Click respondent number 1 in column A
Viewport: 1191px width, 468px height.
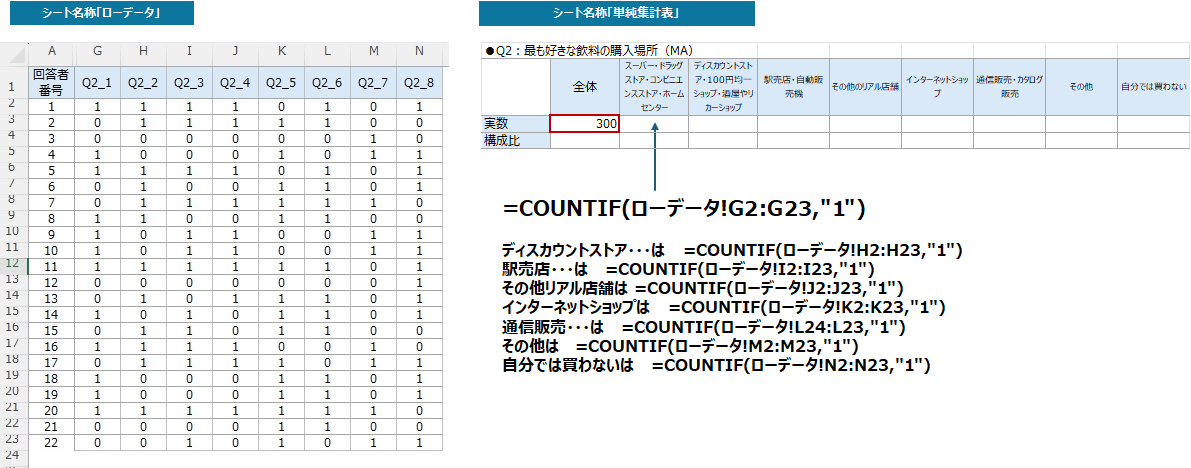click(x=52, y=107)
